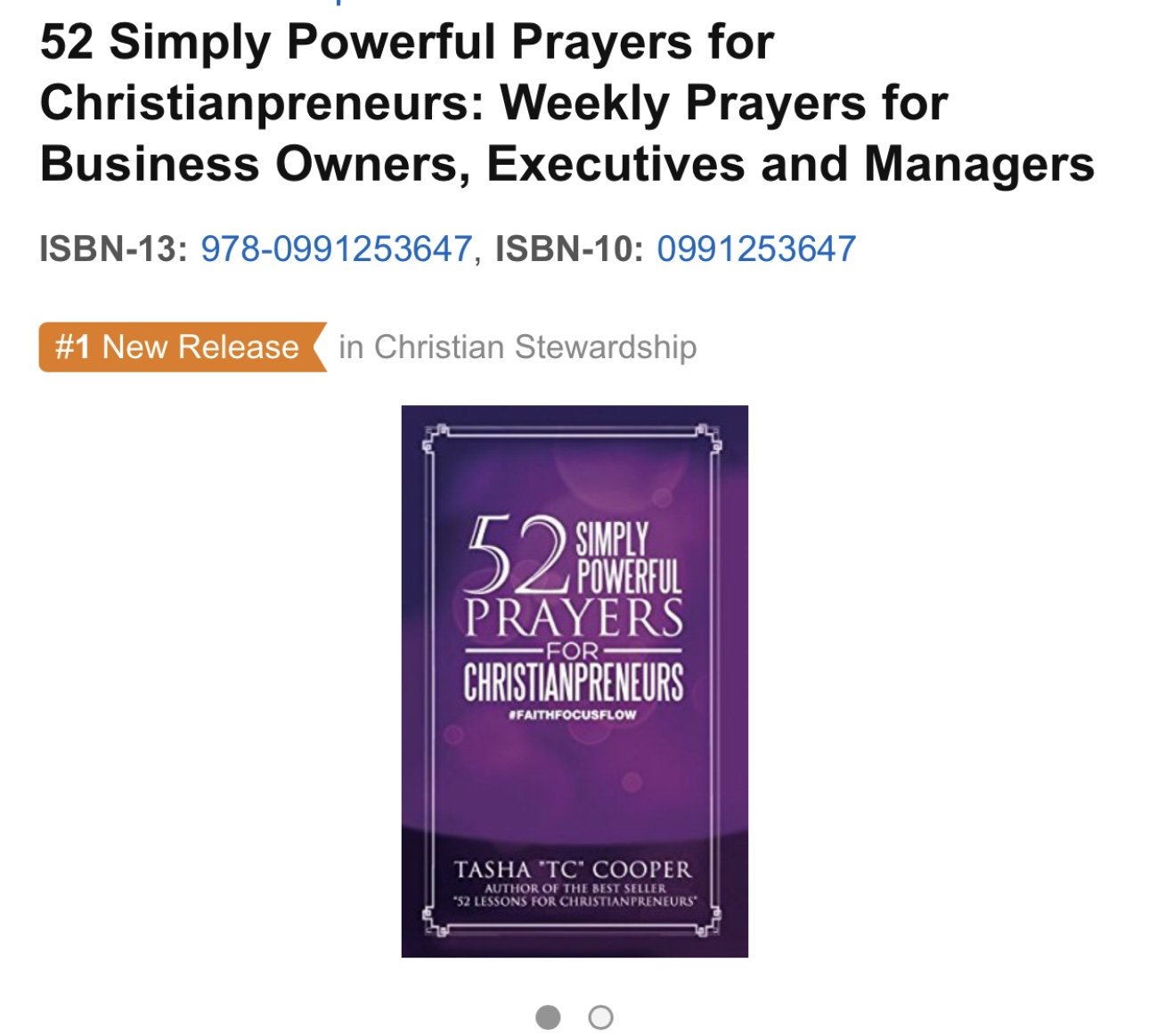1149x1036 pixels.
Task: Click Tasha TC Cooper author name on cover
Action: click(x=573, y=869)
